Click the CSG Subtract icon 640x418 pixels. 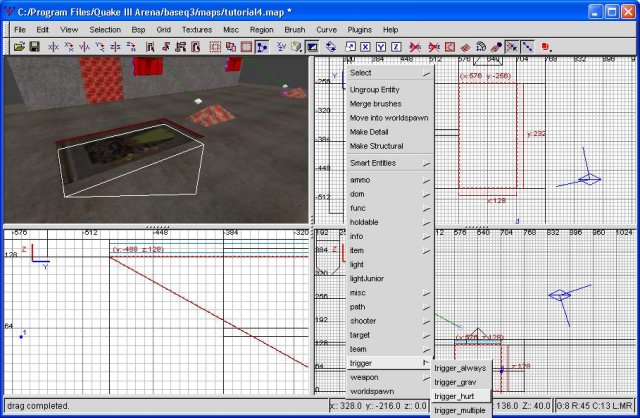pos(231,47)
